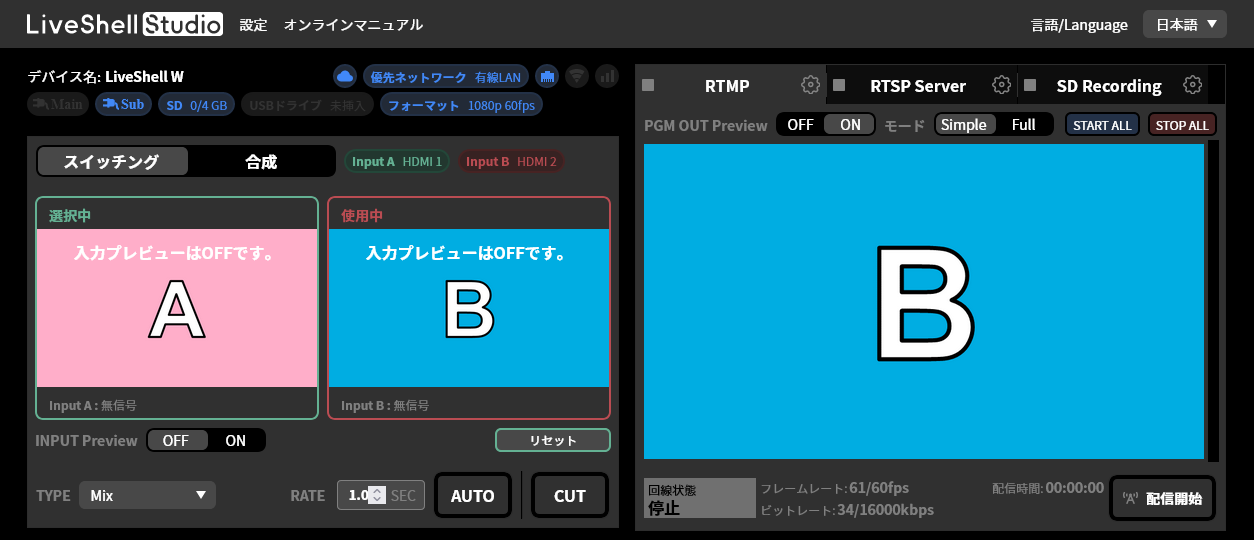Click the フォーマット 1080p 60fps badge
1254x540 pixels.
point(461,104)
